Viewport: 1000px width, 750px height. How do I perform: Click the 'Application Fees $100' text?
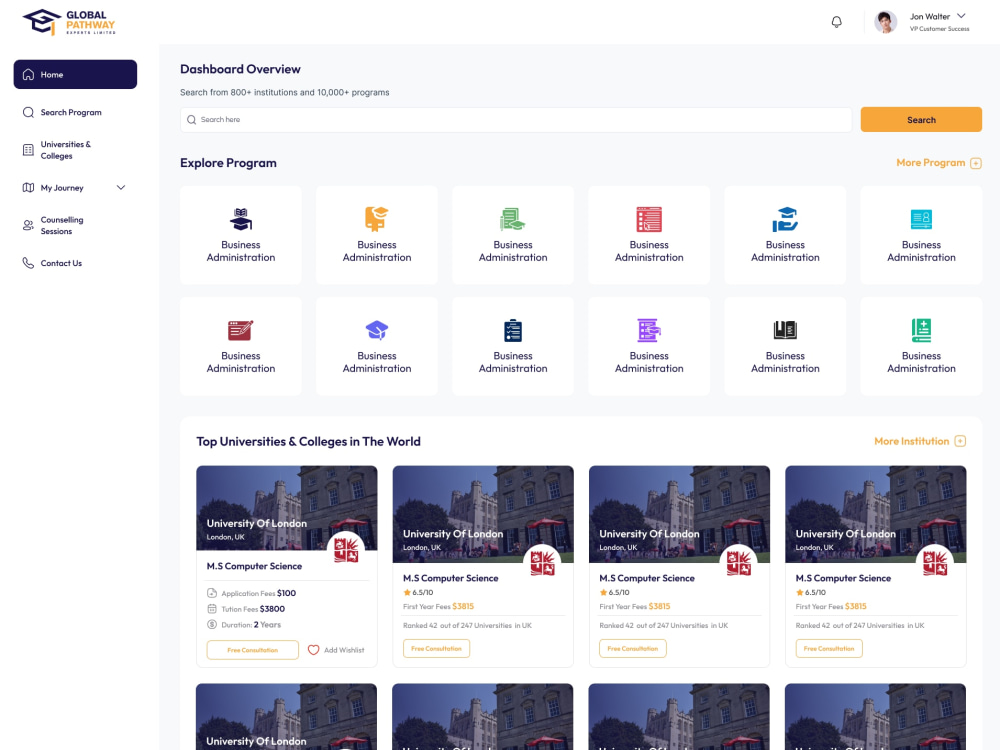pyautogui.click(x=258, y=593)
